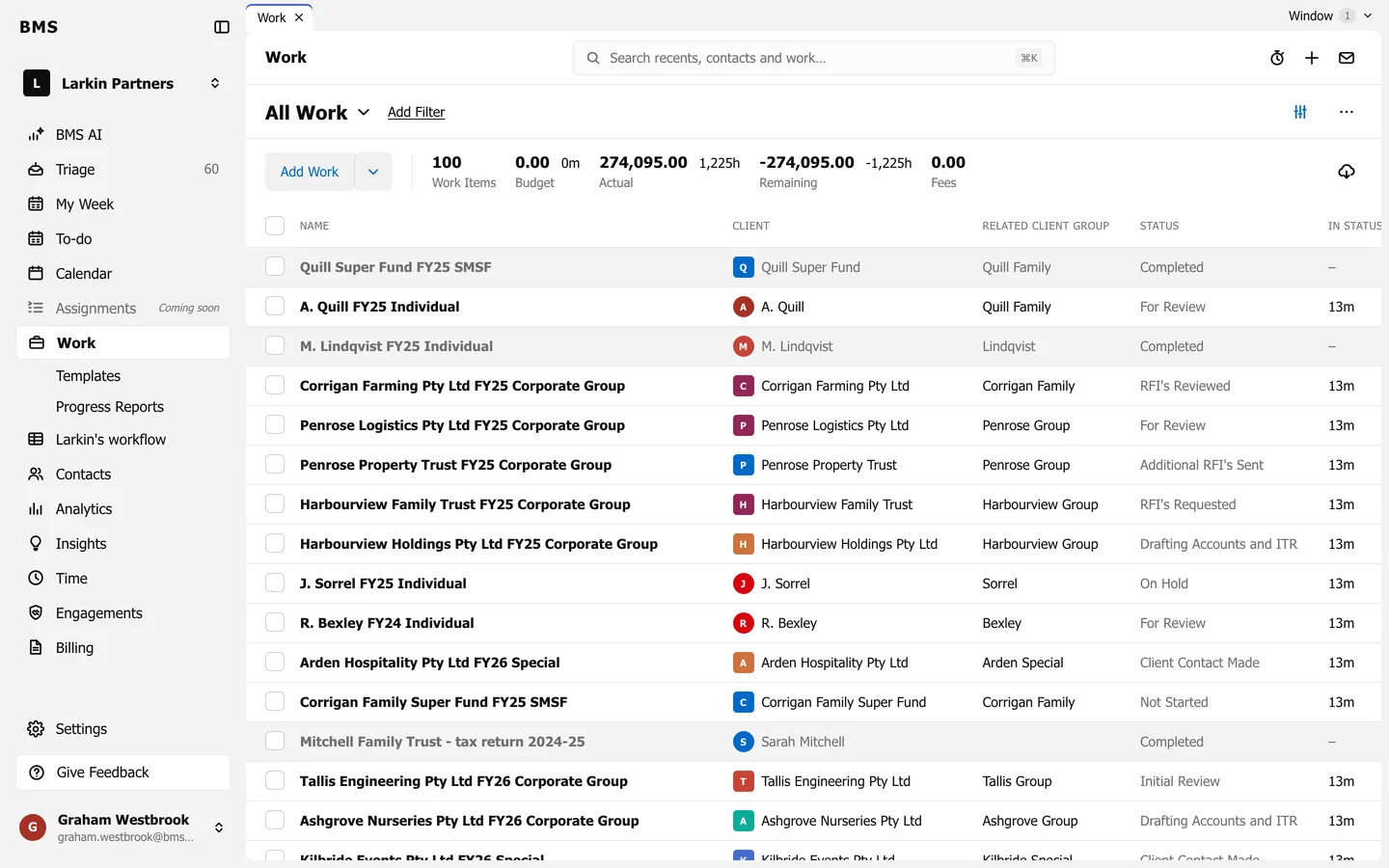Tick checkbox for J. Sorrel FY25 Individual
The width and height of the screenshot is (1389, 868).
(275, 583)
